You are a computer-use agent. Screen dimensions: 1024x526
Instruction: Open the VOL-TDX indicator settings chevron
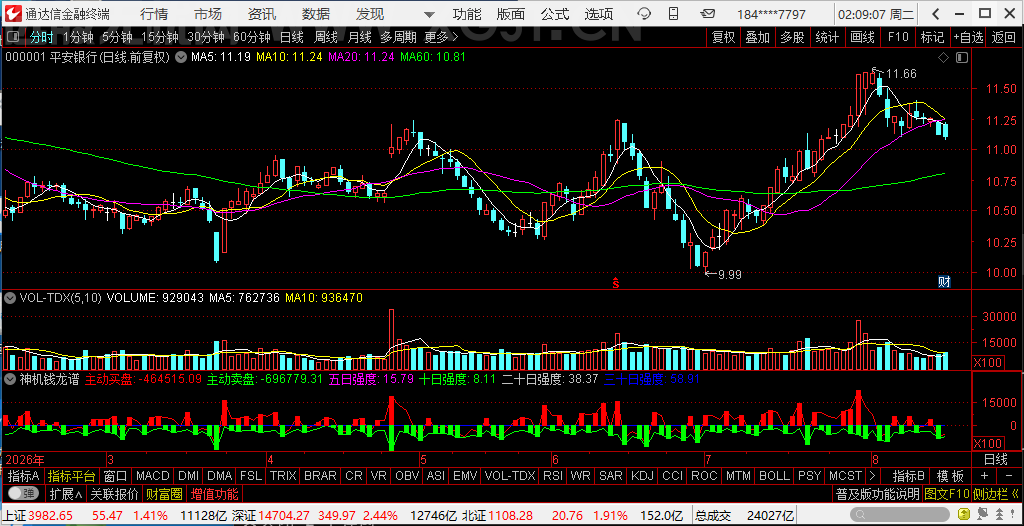pos(10,298)
